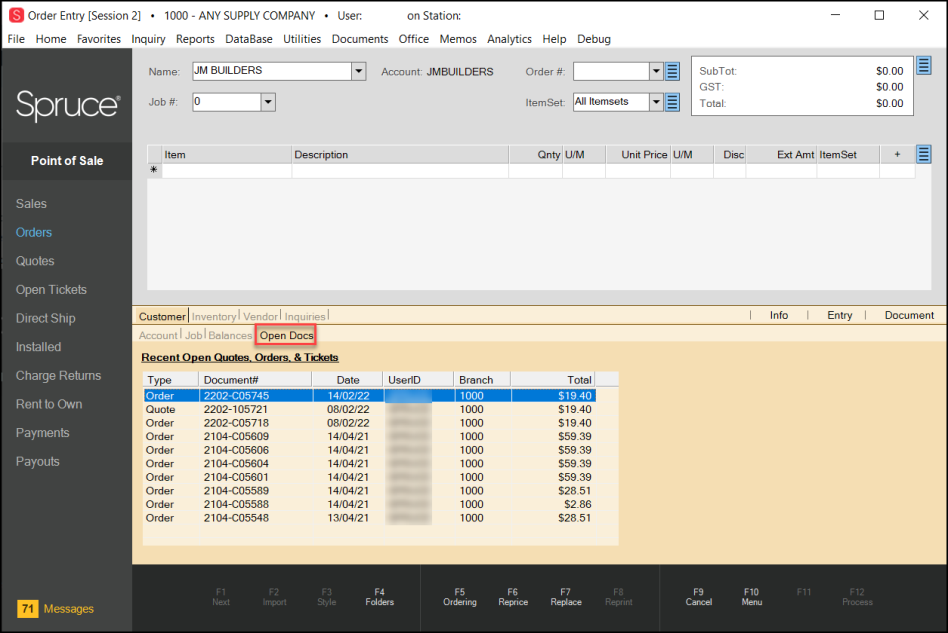Open the Documents menu
This screenshot has width=948, height=633.
click(x=360, y=39)
